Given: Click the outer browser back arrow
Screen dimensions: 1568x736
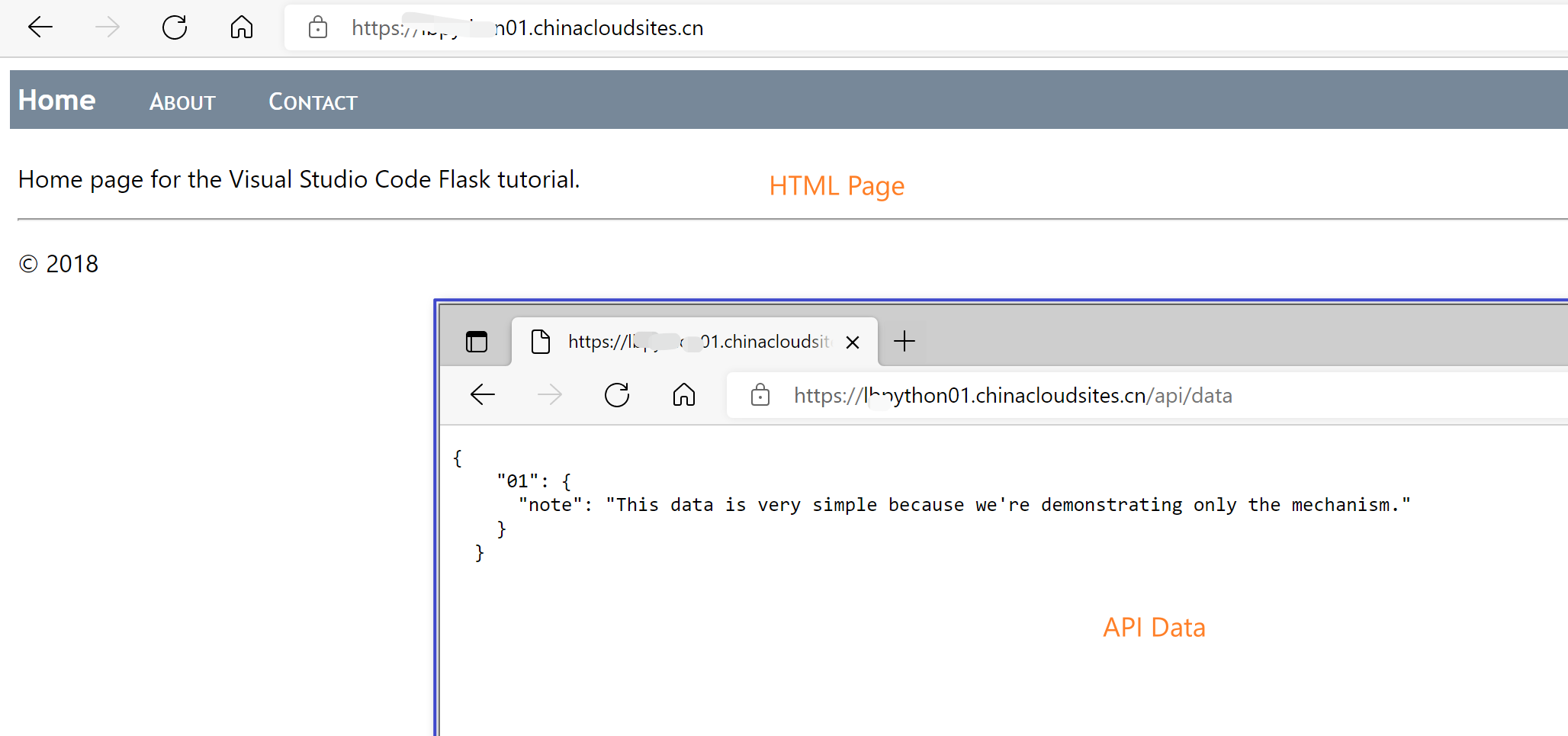Looking at the screenshot, I should tap(40, 28).
